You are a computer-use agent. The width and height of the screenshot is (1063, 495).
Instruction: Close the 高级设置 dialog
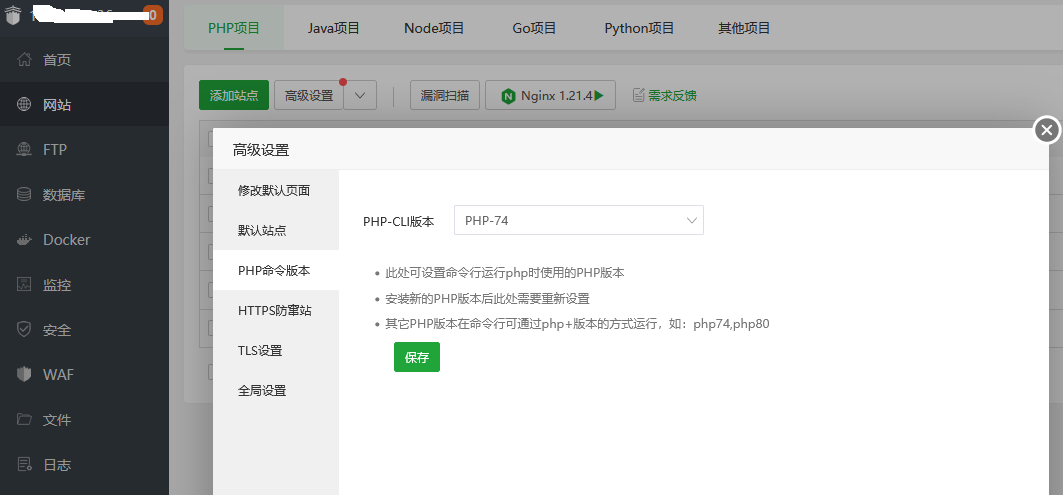(1046, 130)
